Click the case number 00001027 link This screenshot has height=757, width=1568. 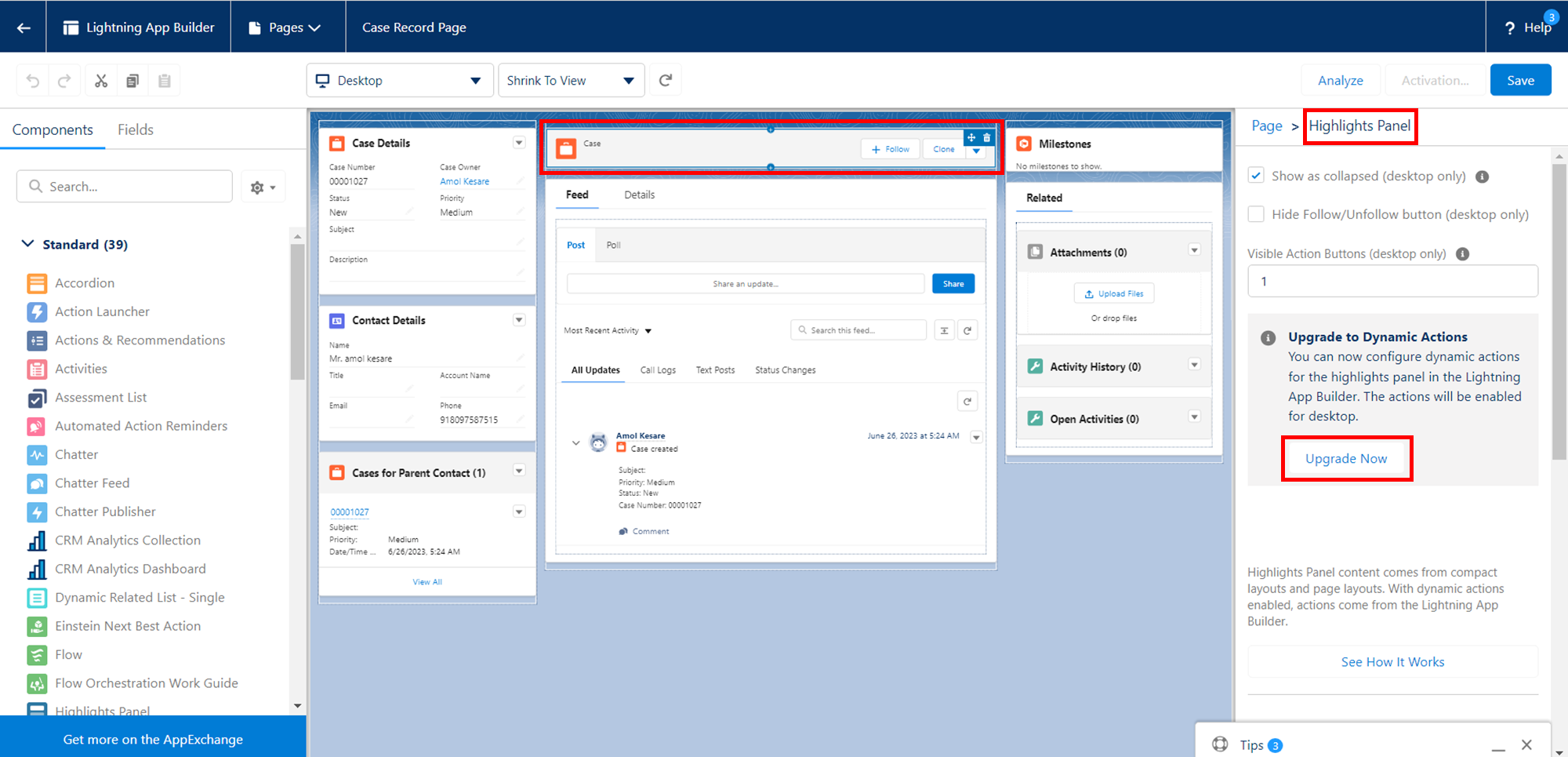click(350, 512)
